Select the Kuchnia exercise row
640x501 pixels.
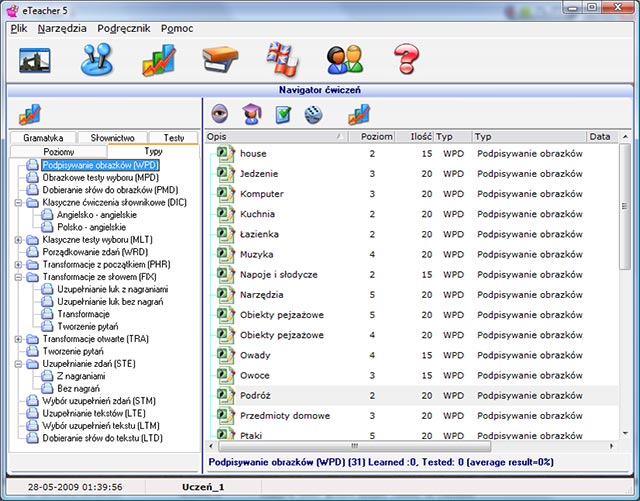pos(258,214)
